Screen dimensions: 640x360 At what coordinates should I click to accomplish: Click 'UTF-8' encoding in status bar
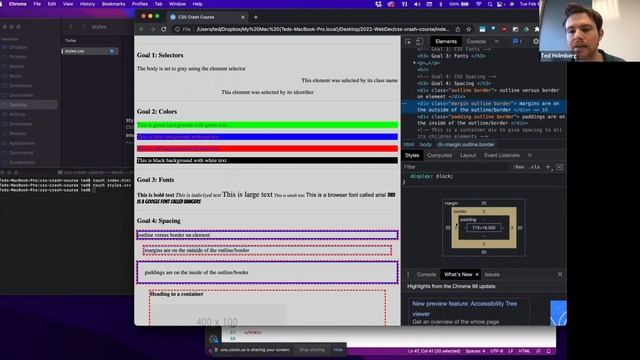pyautogui.click(x=496, y=351)
